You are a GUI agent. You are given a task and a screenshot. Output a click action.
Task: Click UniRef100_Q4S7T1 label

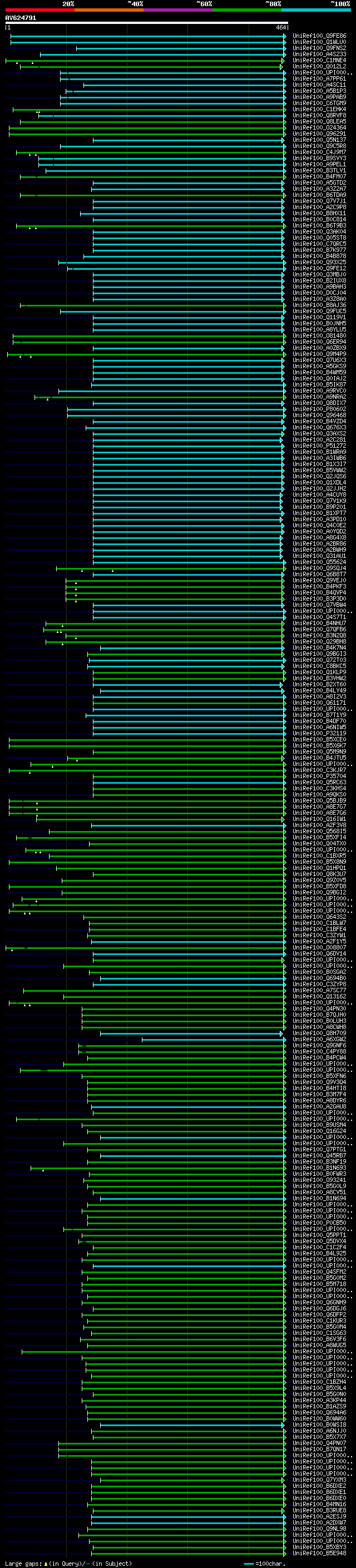pyautogui.click(x=319, y=617)
